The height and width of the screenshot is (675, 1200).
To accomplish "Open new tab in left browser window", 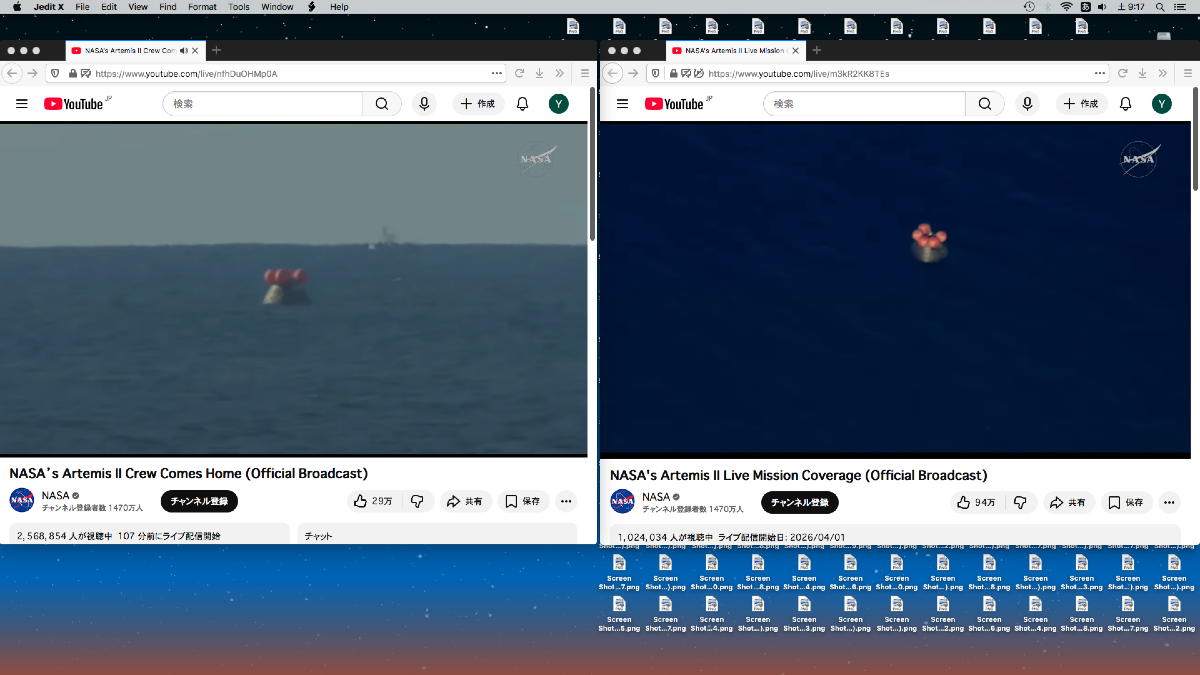I will pos(216,50).
